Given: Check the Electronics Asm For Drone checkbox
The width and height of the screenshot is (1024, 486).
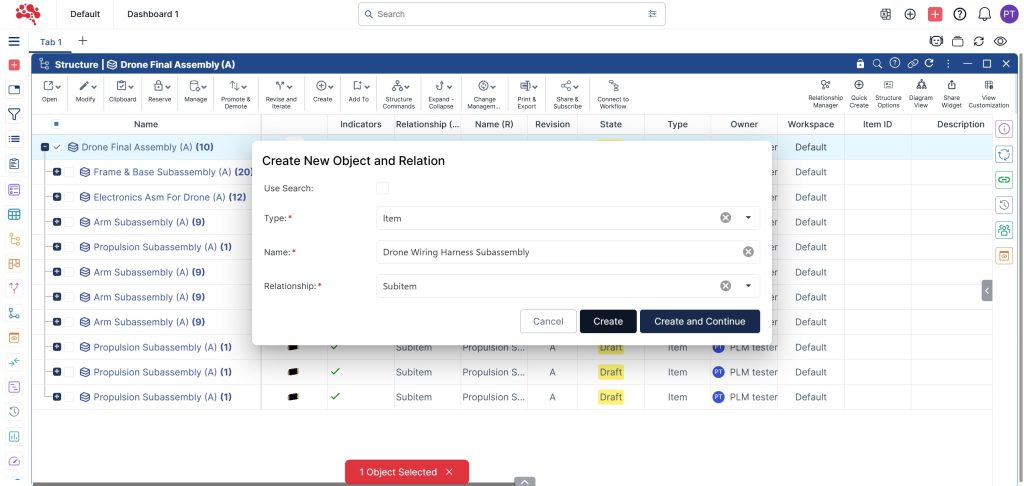Looking at the screenshot, I should point(69,197).
